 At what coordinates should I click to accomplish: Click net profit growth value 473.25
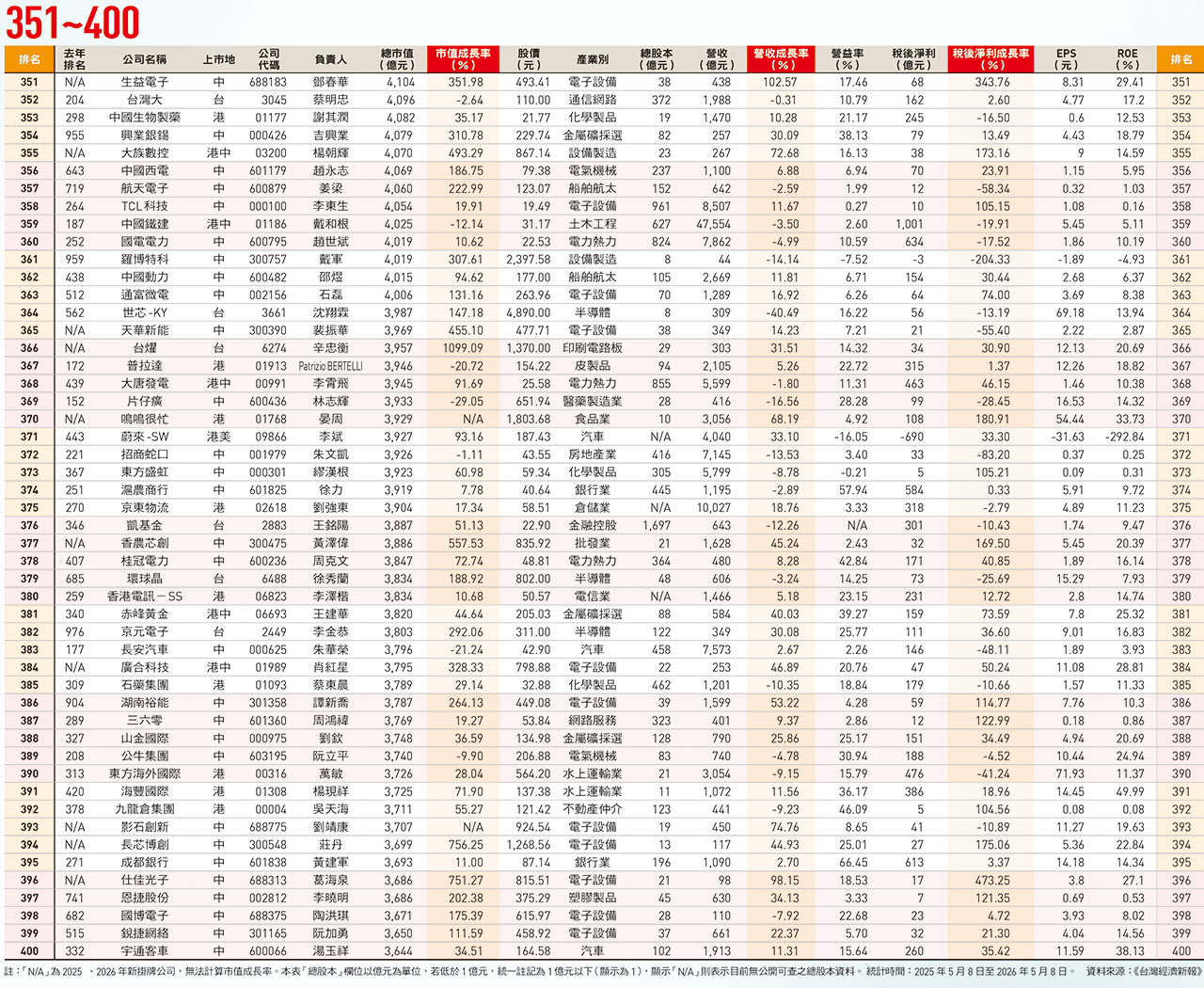[993, 880]
